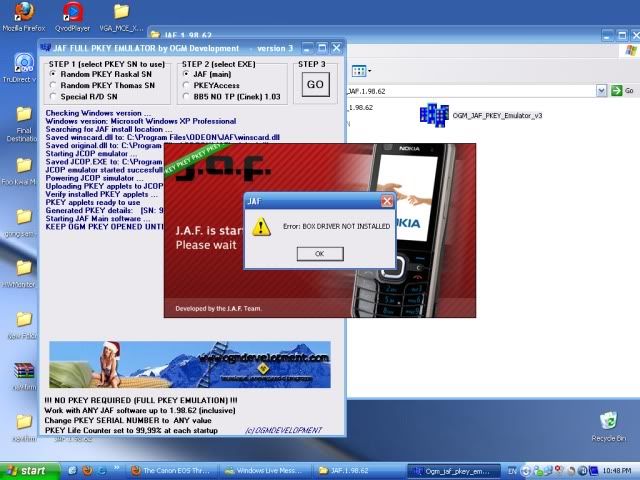
Task: Choose BB5 NO TP (Cinek) 1.03 option
Action: point(231,97)
